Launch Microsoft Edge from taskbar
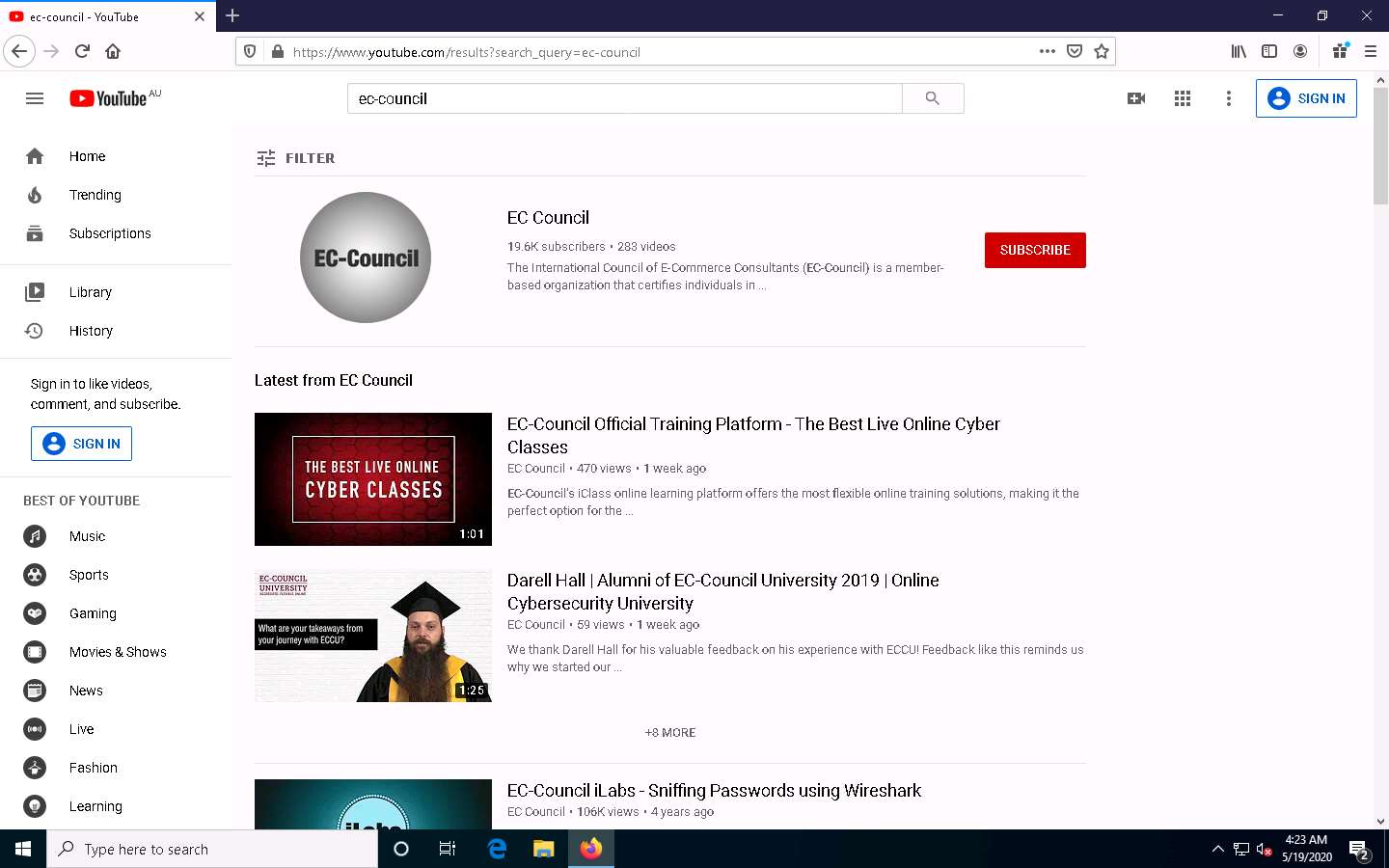Image resolution: width=1389 pixels, height=868 pixels. click(x=497, y=849)
